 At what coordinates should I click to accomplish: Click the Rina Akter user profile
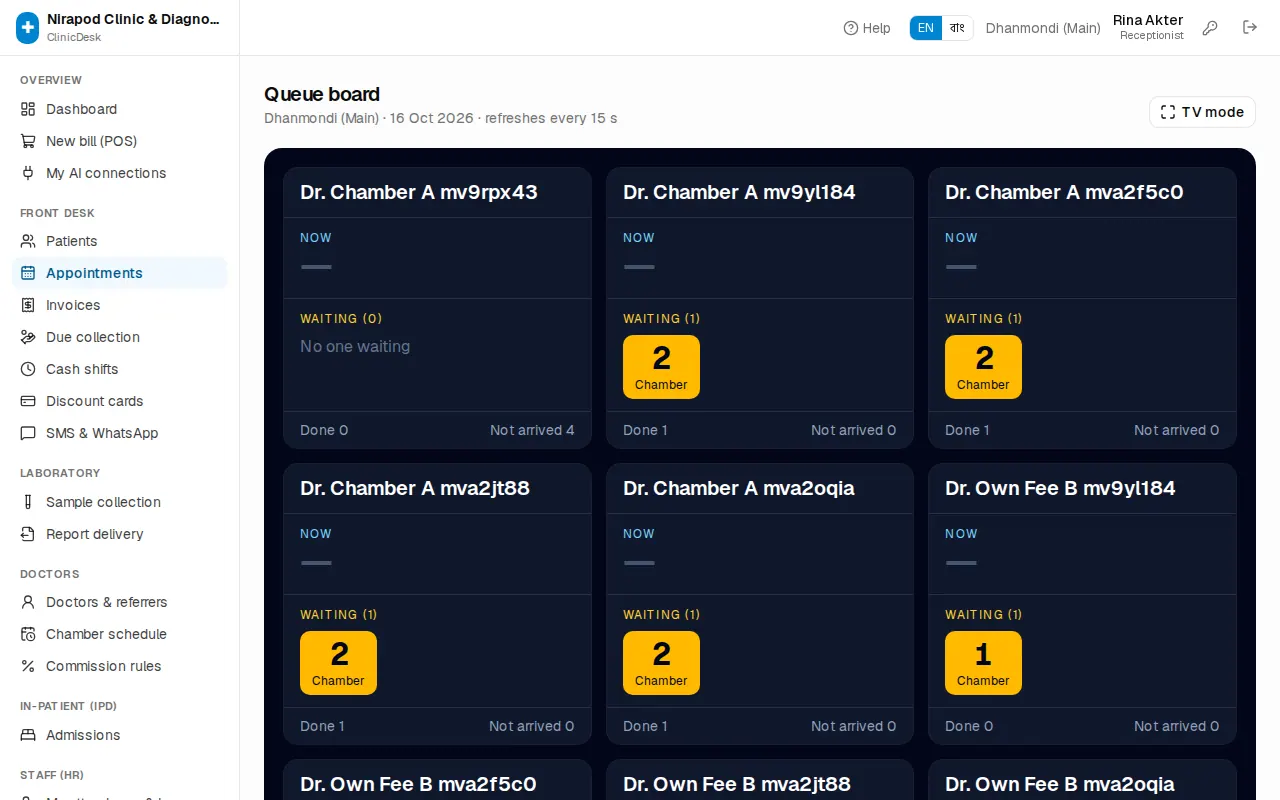pyautogui.click(x=1148, y=27)
